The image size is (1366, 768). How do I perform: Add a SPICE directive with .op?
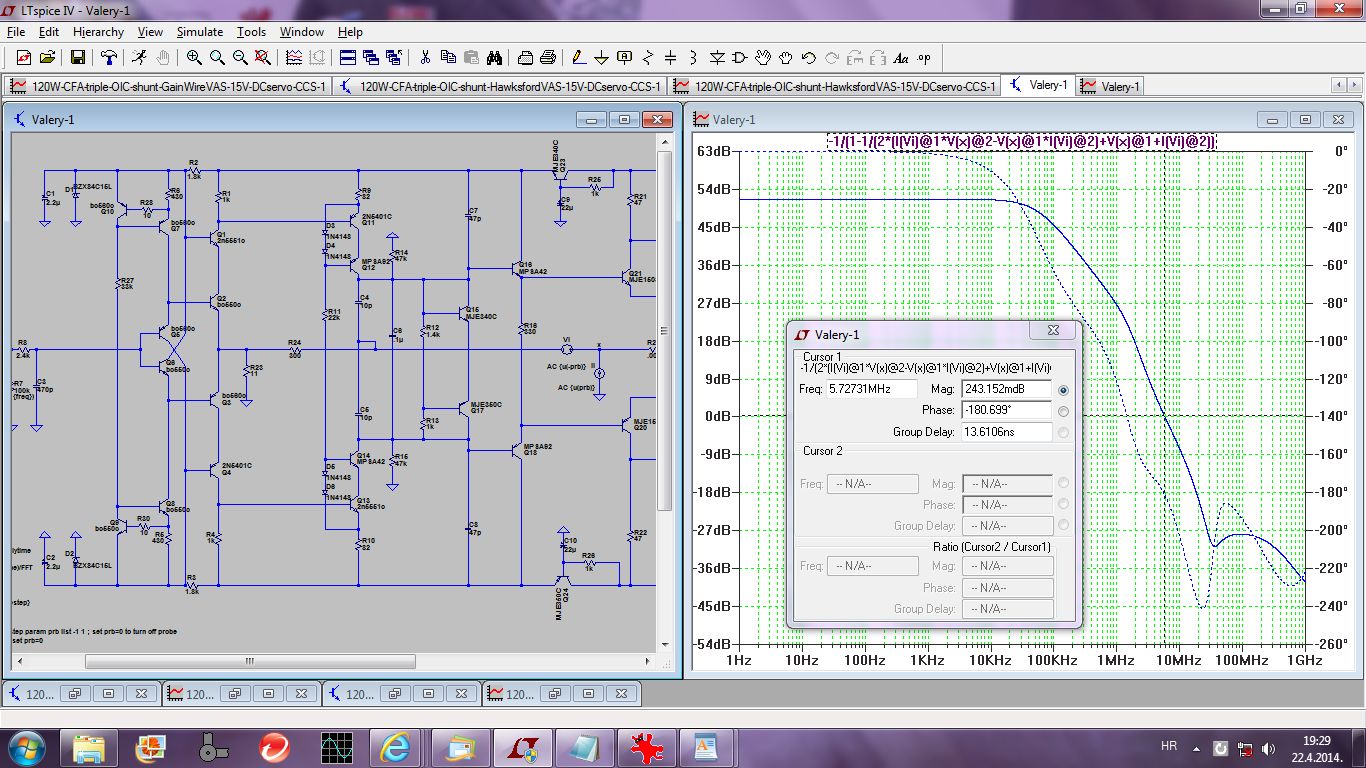coord(924,58)
